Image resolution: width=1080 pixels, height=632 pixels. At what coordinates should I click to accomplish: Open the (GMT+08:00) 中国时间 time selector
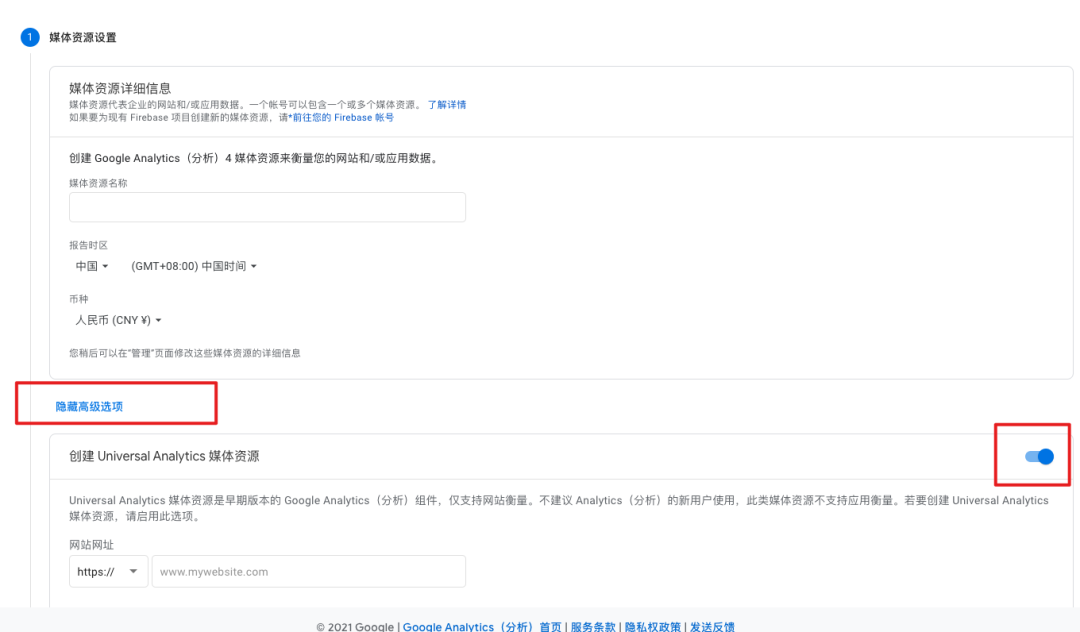tap(195, 265)
